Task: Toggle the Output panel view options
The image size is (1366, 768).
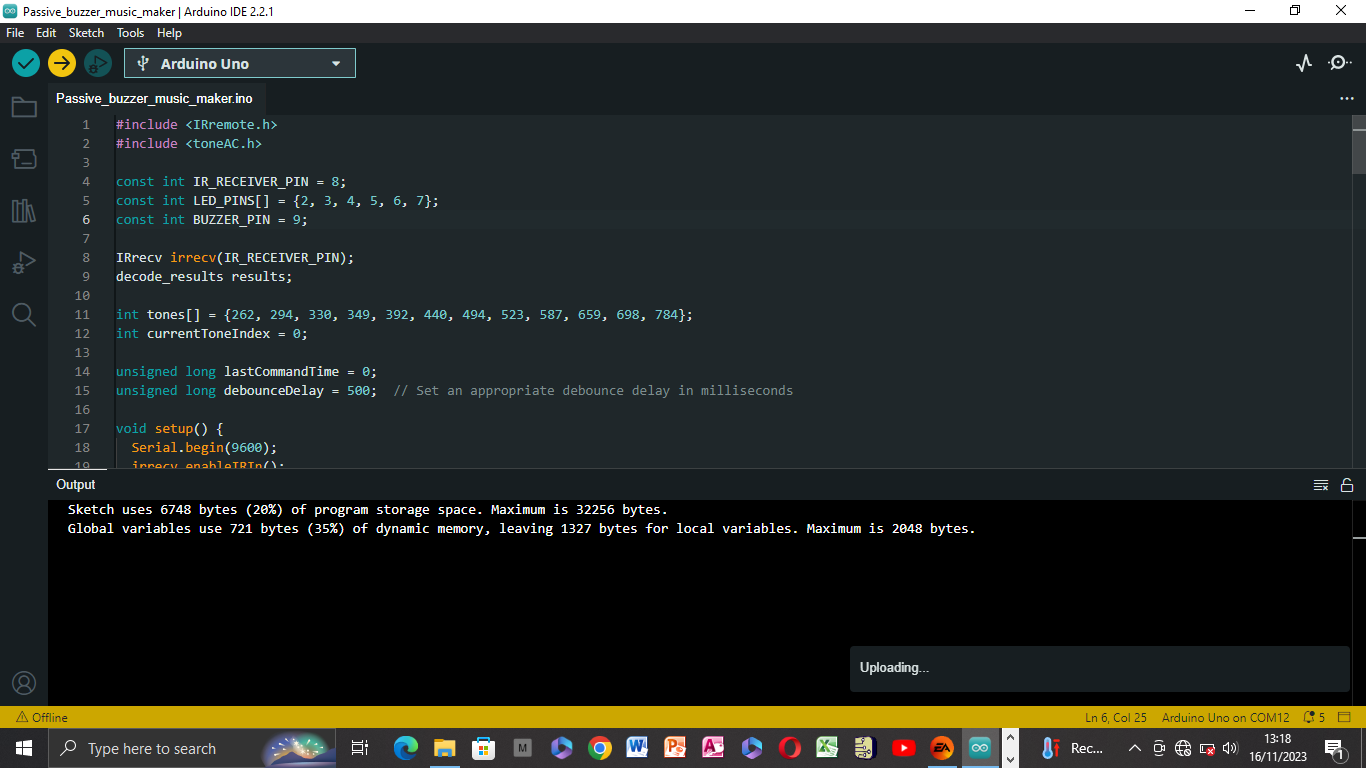Action: [x=1320, y=485]
